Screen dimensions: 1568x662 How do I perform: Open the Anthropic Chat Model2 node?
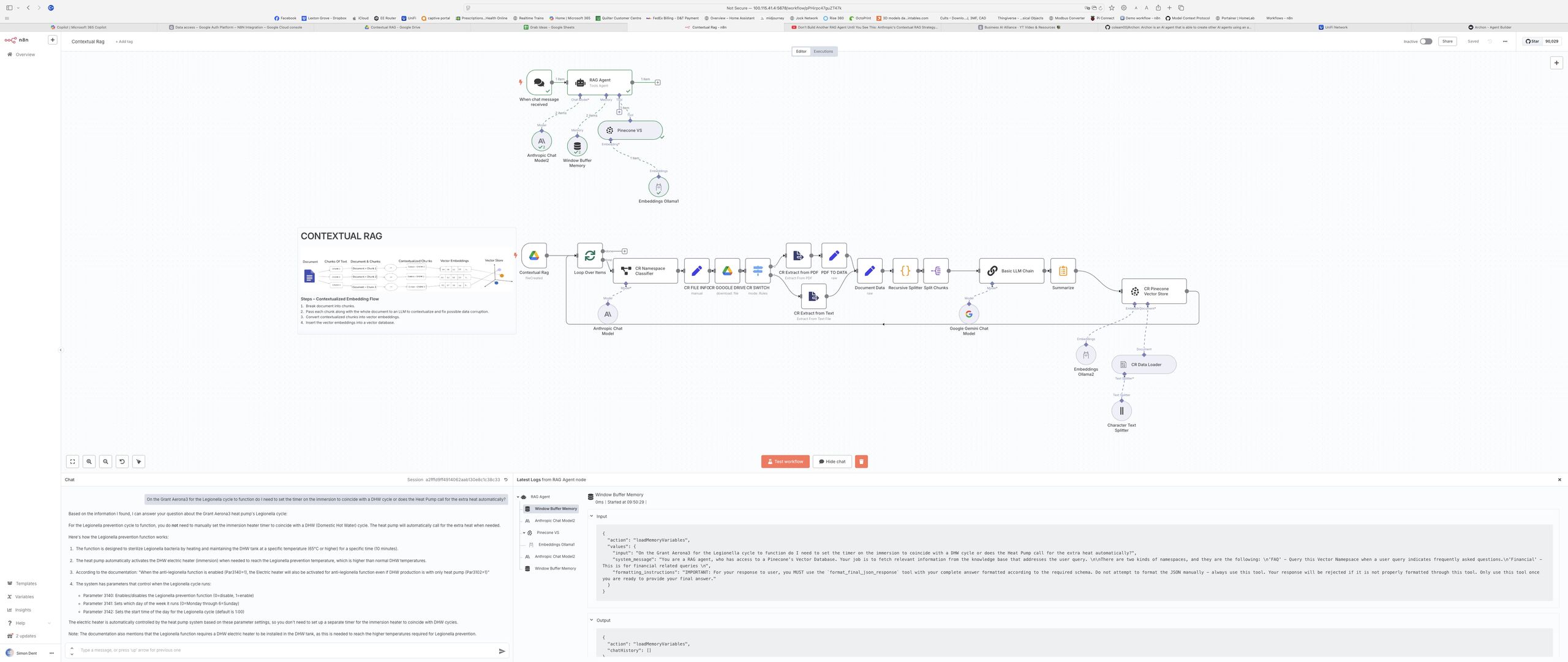(541, 142)
